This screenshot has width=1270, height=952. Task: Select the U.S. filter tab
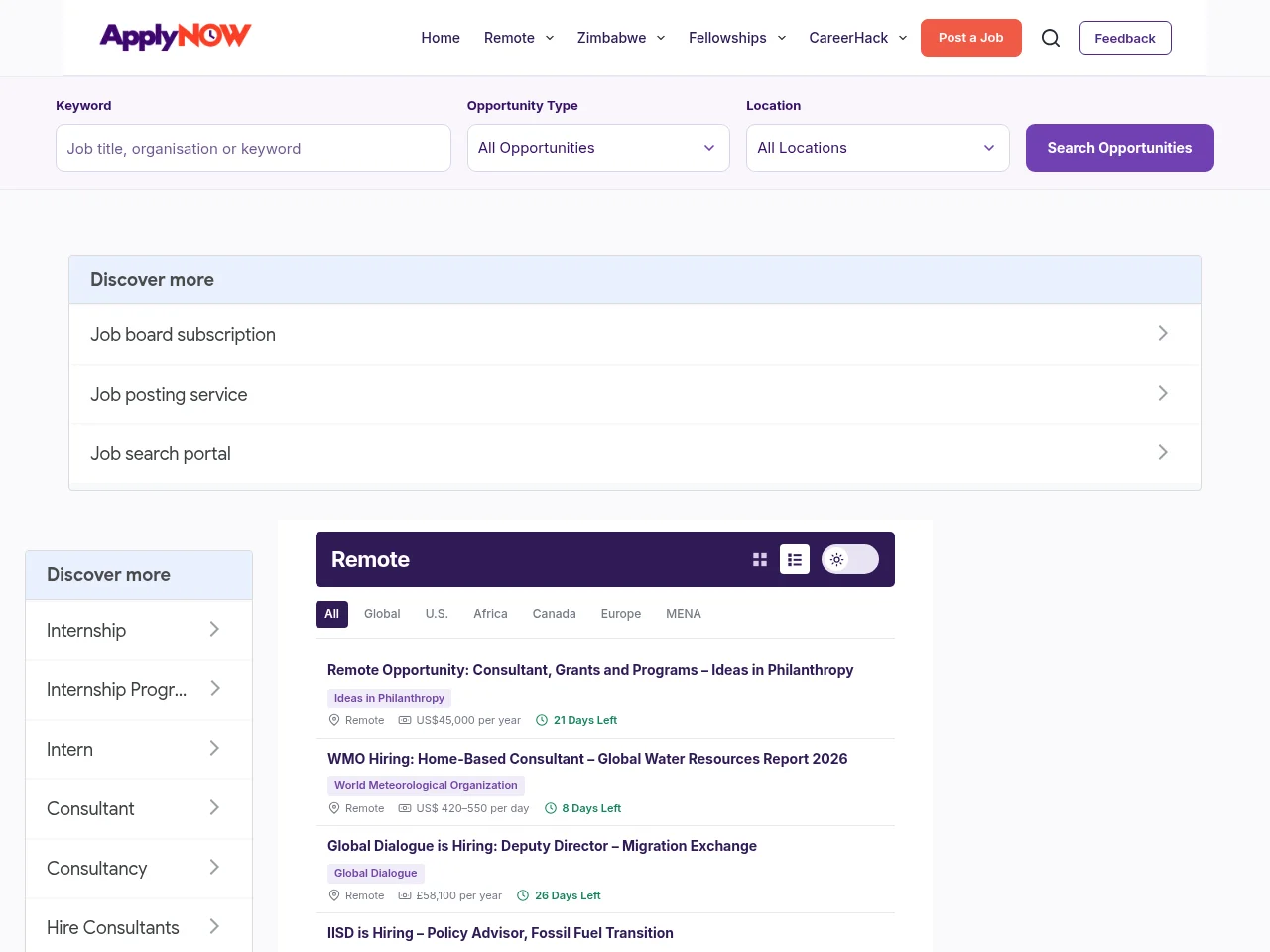437,614
